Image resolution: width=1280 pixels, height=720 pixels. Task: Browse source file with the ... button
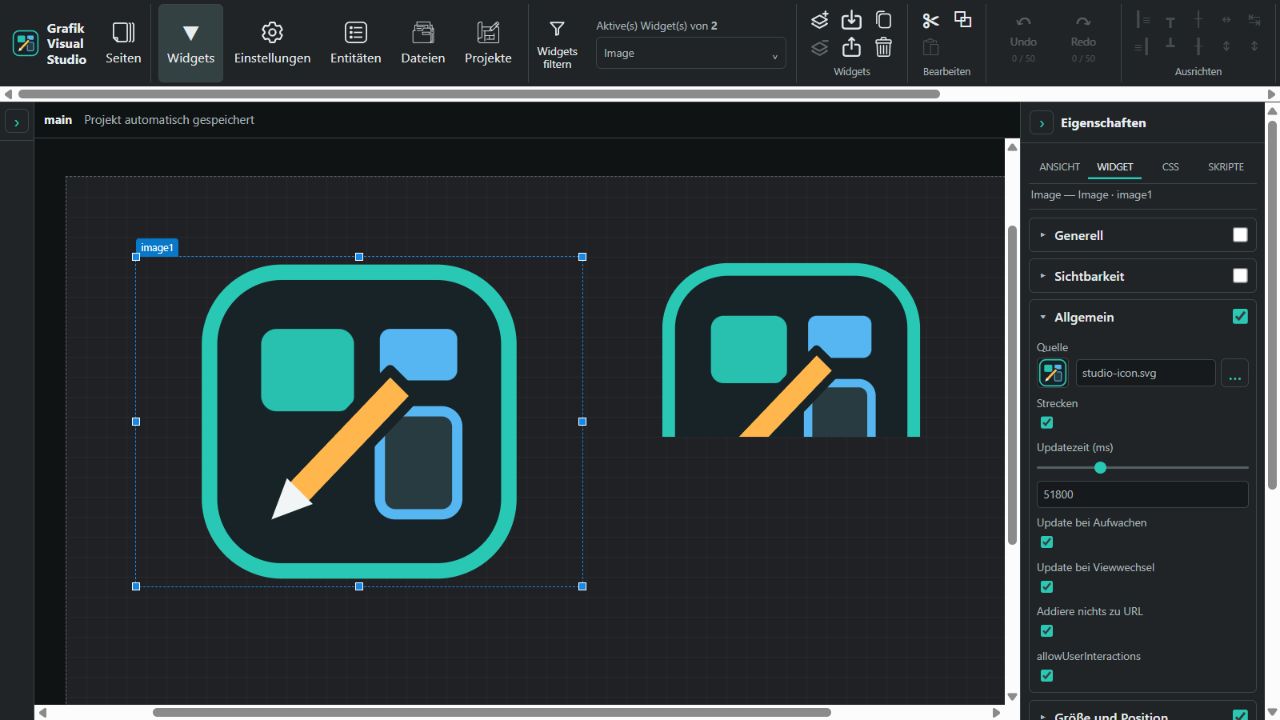pos(1235,373)
